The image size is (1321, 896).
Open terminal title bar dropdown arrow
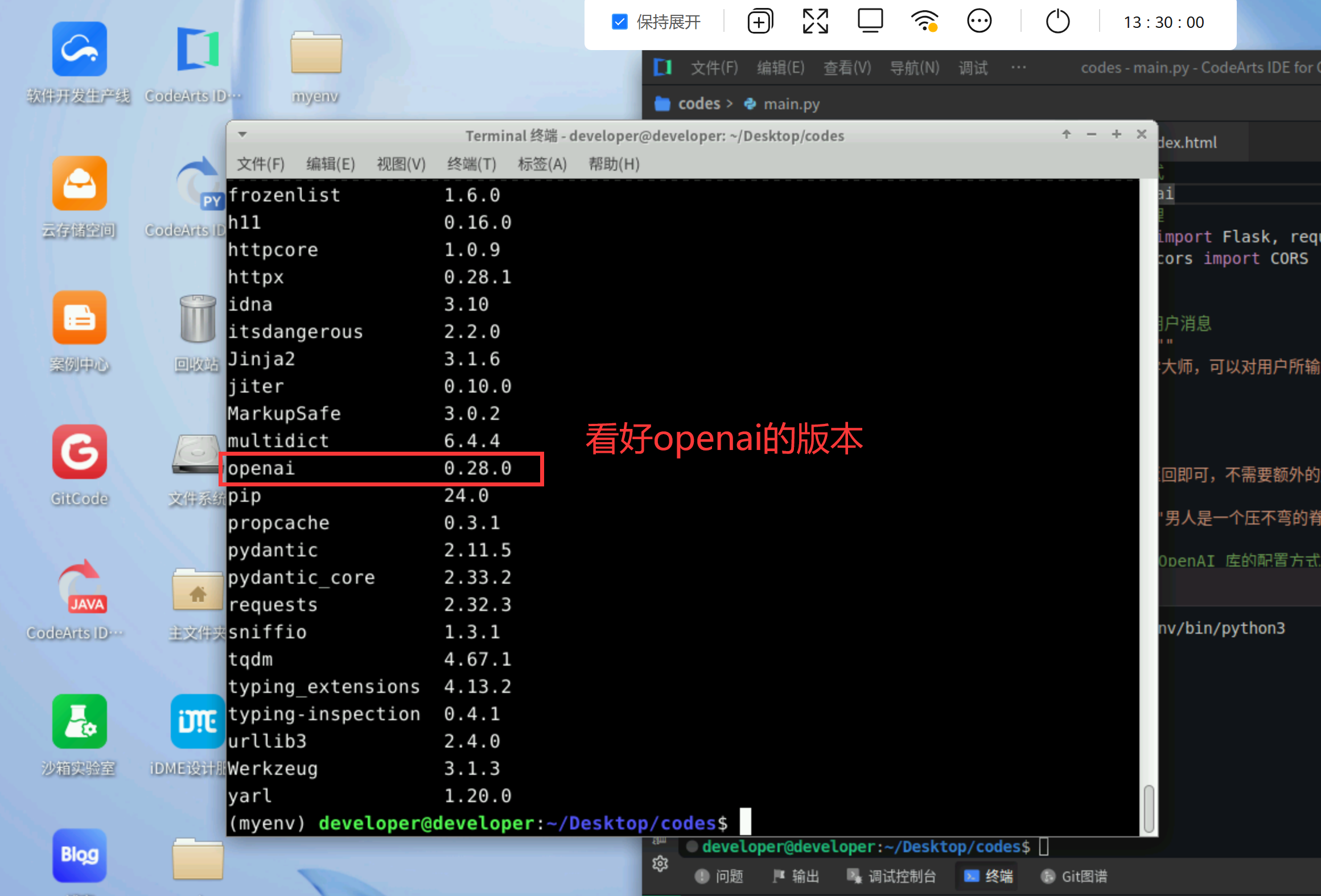tap(242, 135)
